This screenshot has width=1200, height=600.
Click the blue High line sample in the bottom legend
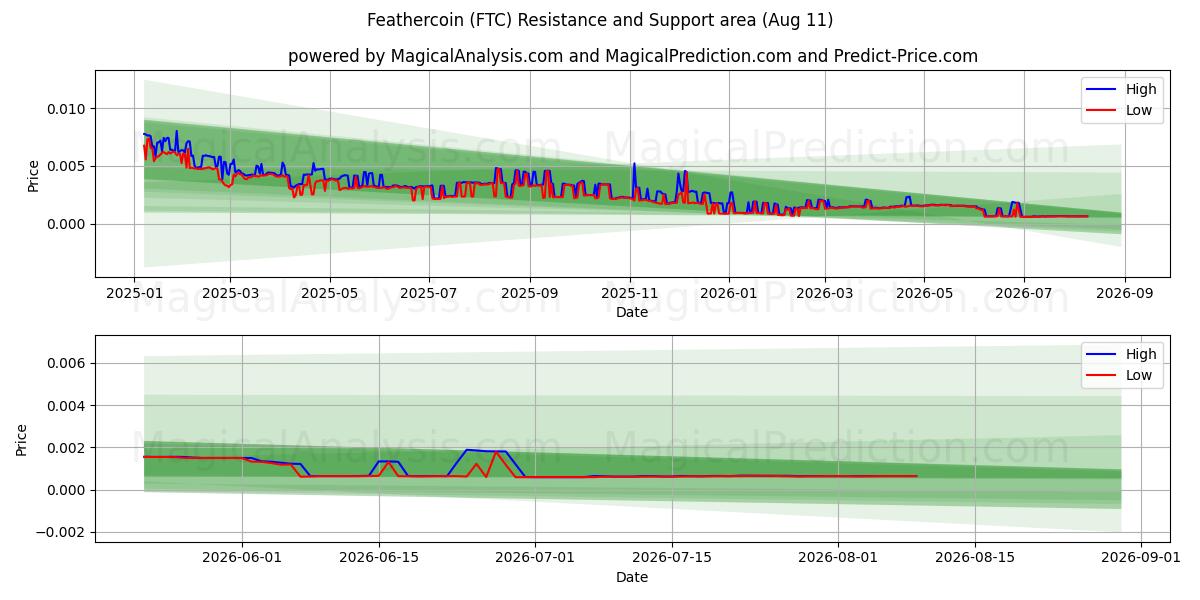(x=1102, y=355)
